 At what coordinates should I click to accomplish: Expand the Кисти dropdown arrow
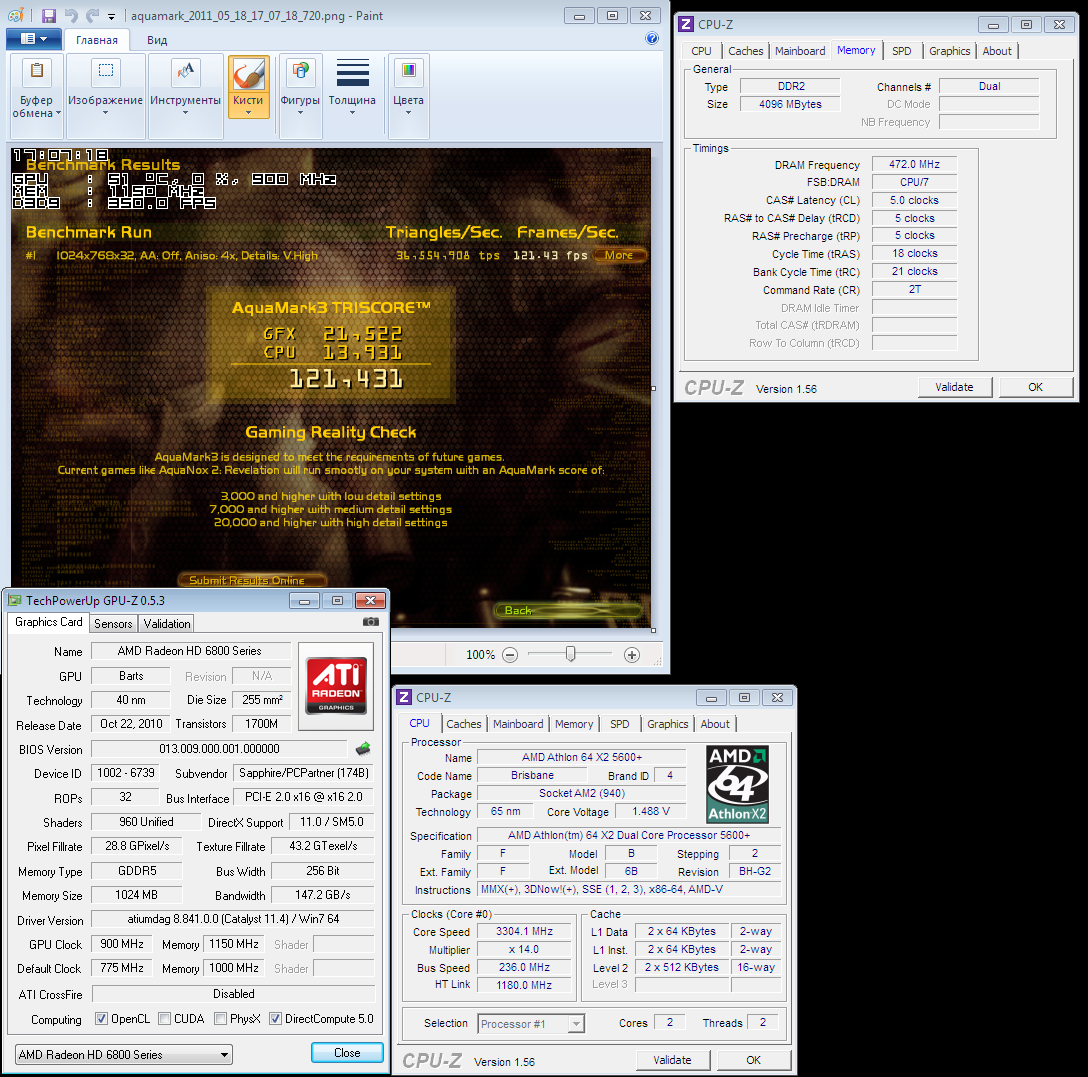tap(248, 112)
